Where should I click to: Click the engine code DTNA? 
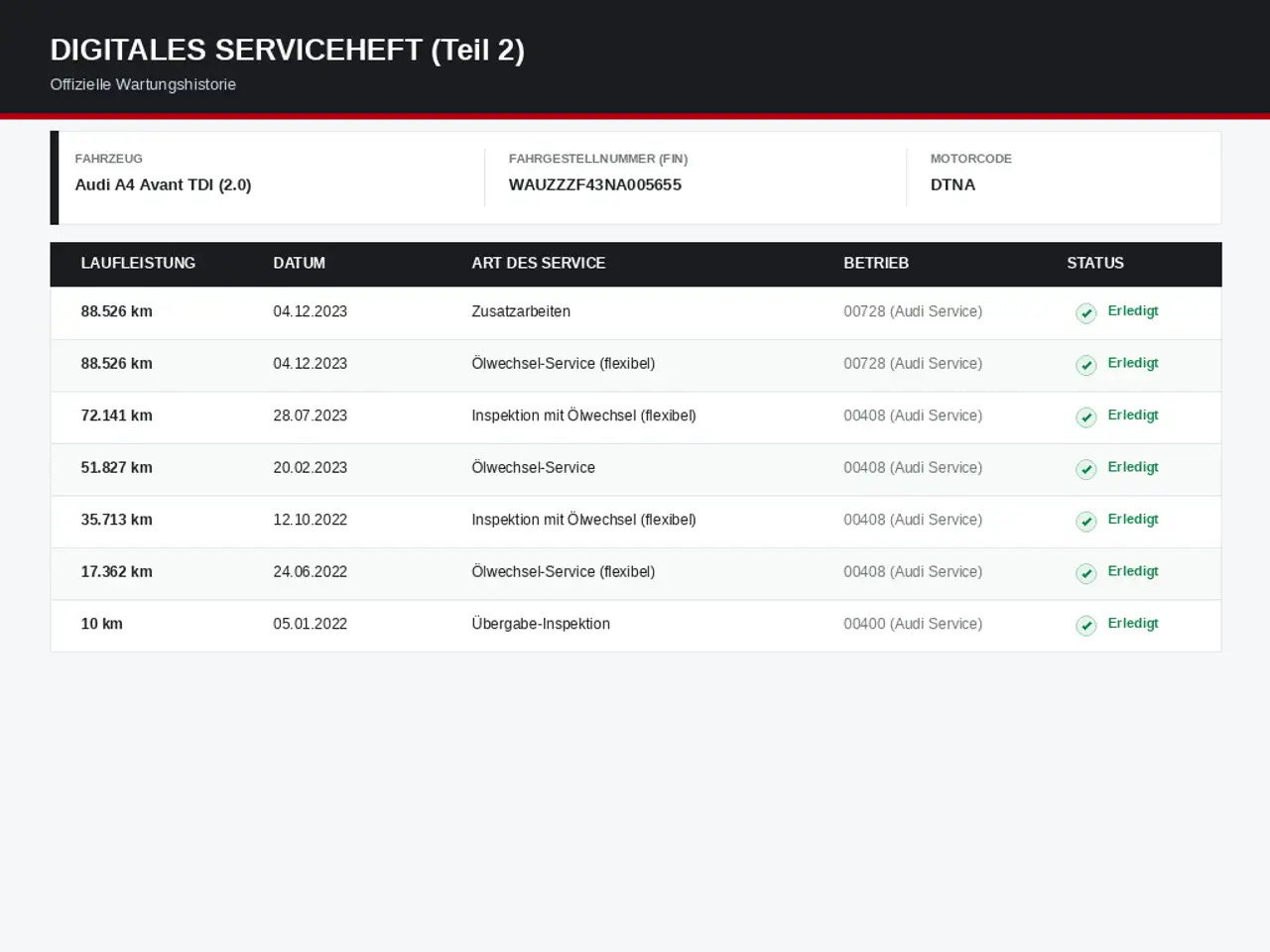952,184
